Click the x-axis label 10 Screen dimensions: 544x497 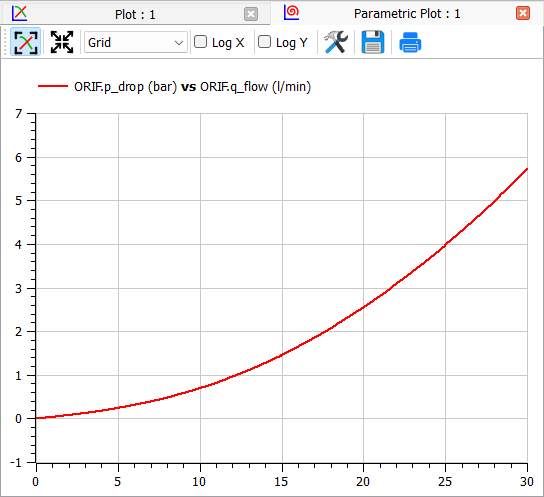(199, 481)
